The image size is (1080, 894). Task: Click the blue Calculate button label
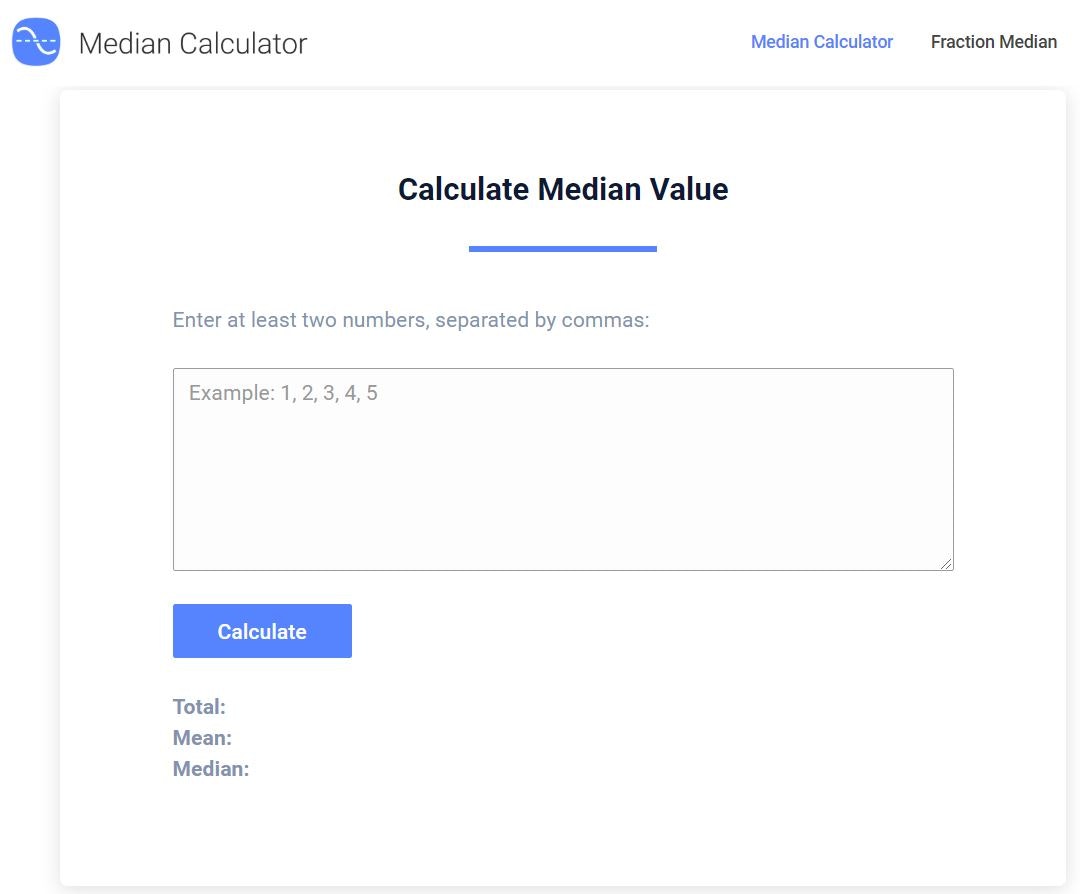point(261,631)
